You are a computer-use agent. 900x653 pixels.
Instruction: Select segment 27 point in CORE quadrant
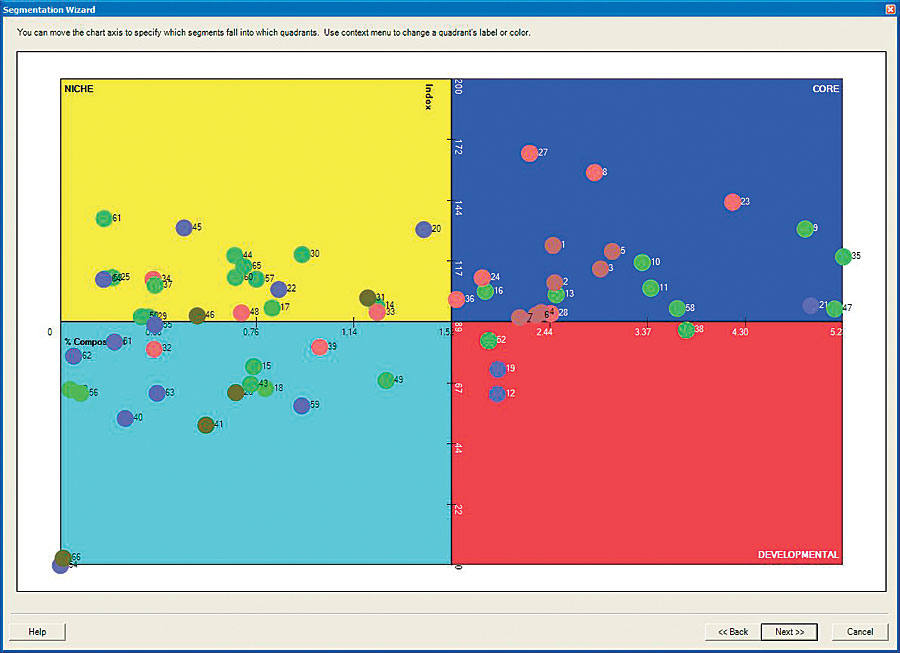point(529,153)
